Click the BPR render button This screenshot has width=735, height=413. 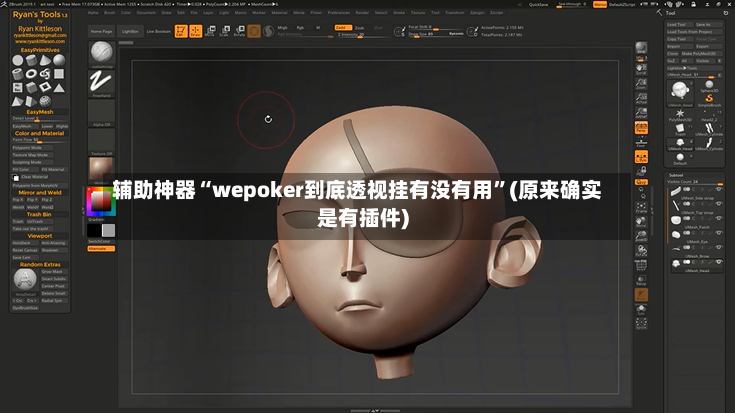[641, 48]
